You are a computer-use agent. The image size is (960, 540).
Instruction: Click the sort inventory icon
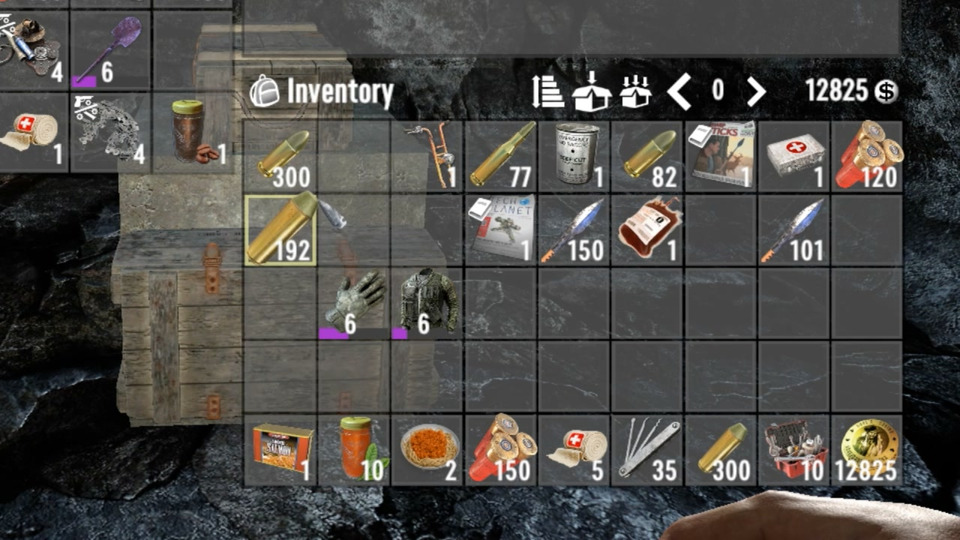pyautogui.click(x=547, y=91)
